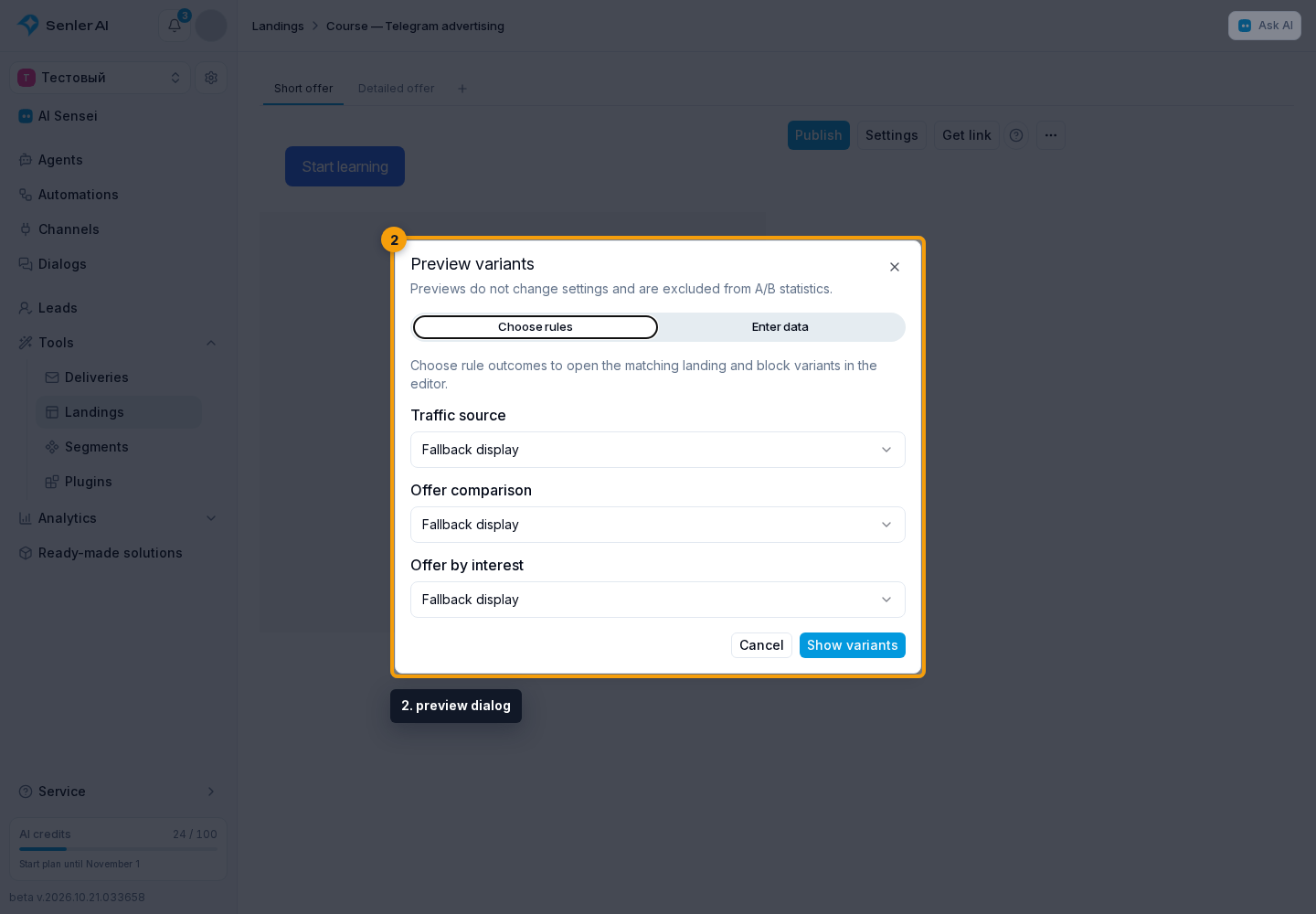Click the Start learning button
1316x914 pixels.
tap(345, 166)
